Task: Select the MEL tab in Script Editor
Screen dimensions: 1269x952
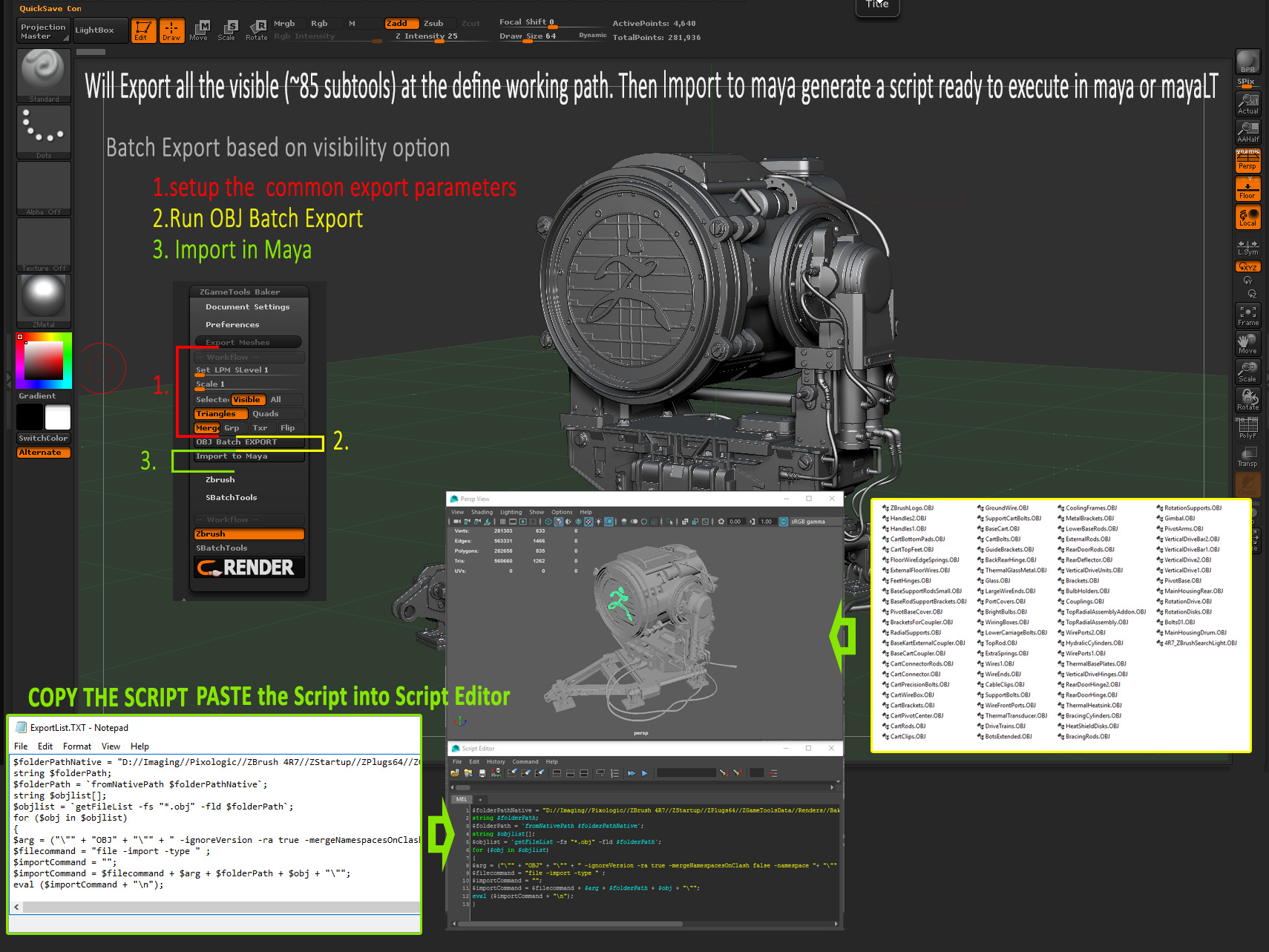Action: tap(462, 799)
